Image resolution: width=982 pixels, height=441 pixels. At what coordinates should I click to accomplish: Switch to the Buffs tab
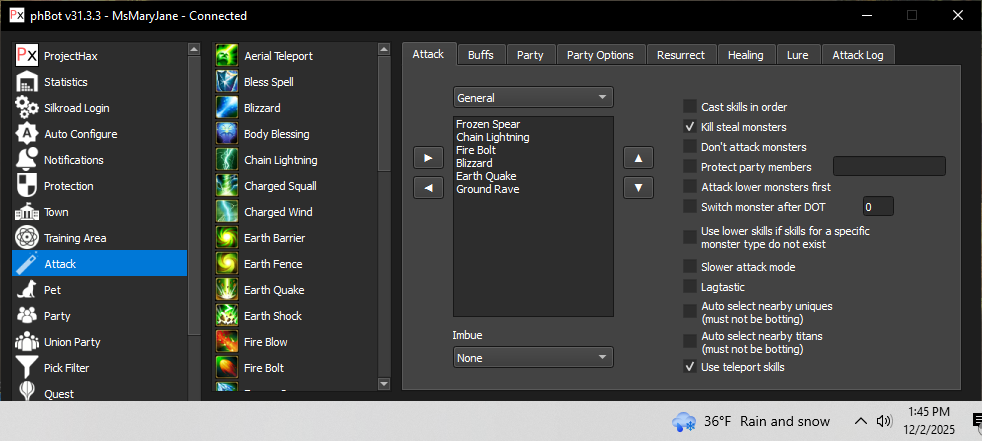tap(481, 55)
